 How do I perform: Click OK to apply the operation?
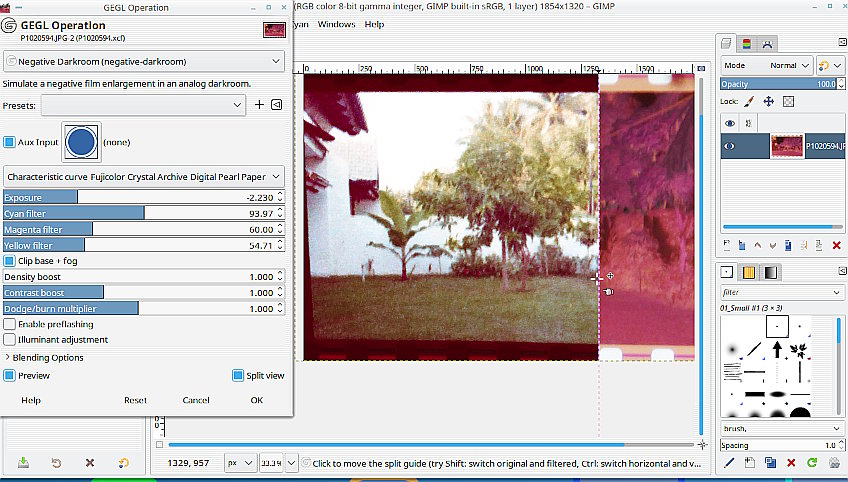tap(257, 400)
